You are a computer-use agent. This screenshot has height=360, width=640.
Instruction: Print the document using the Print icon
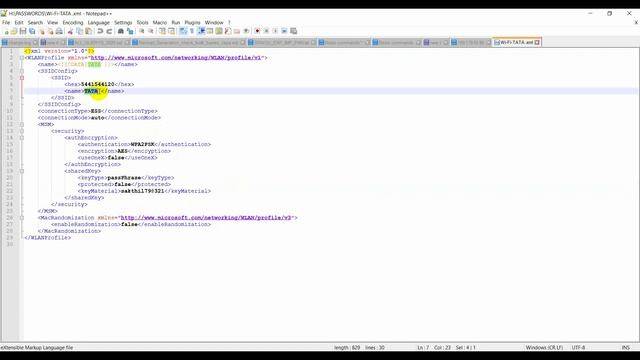[x=59, y=31]
